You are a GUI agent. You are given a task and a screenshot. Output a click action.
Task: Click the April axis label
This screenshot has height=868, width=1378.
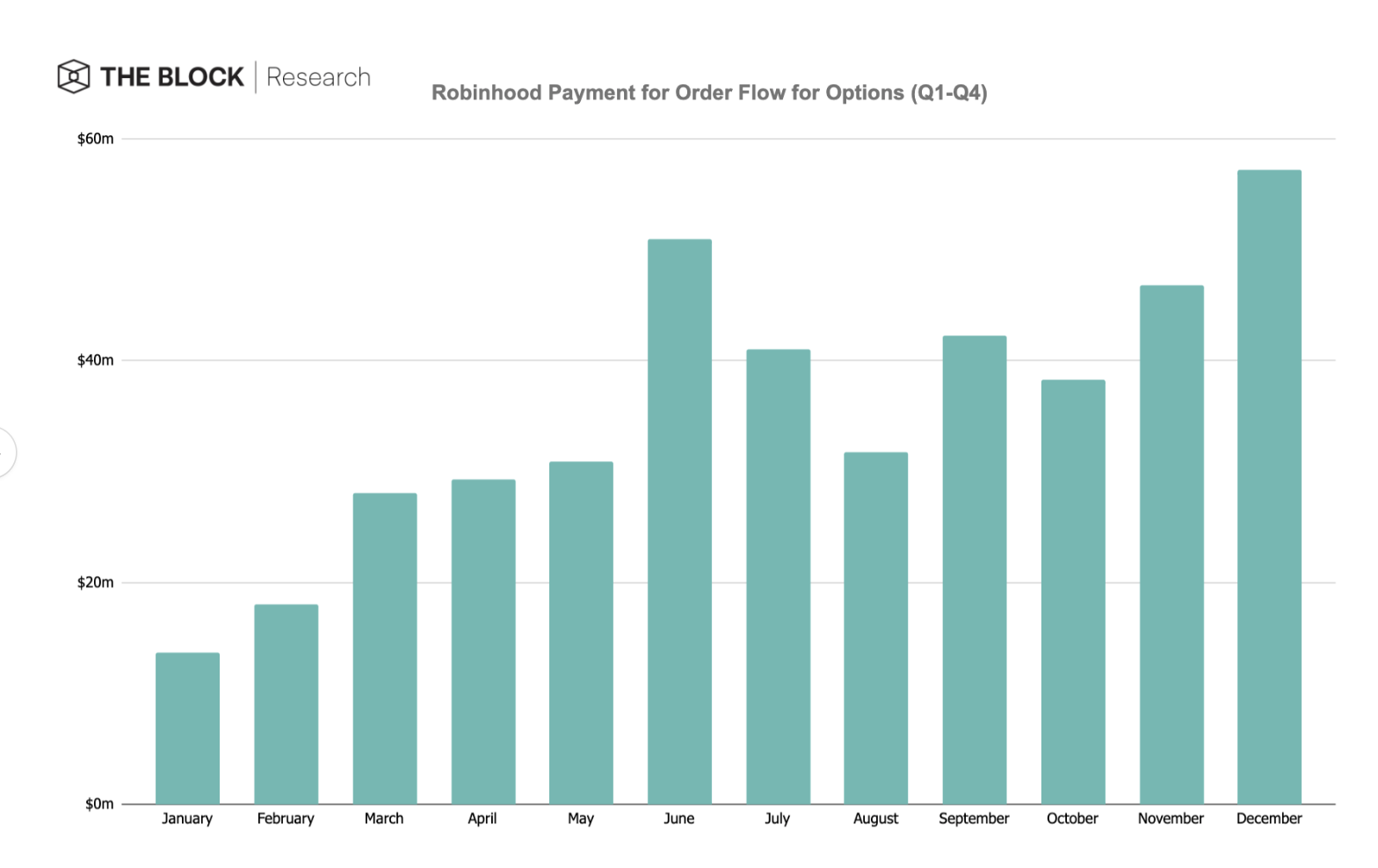pos(482,819)
